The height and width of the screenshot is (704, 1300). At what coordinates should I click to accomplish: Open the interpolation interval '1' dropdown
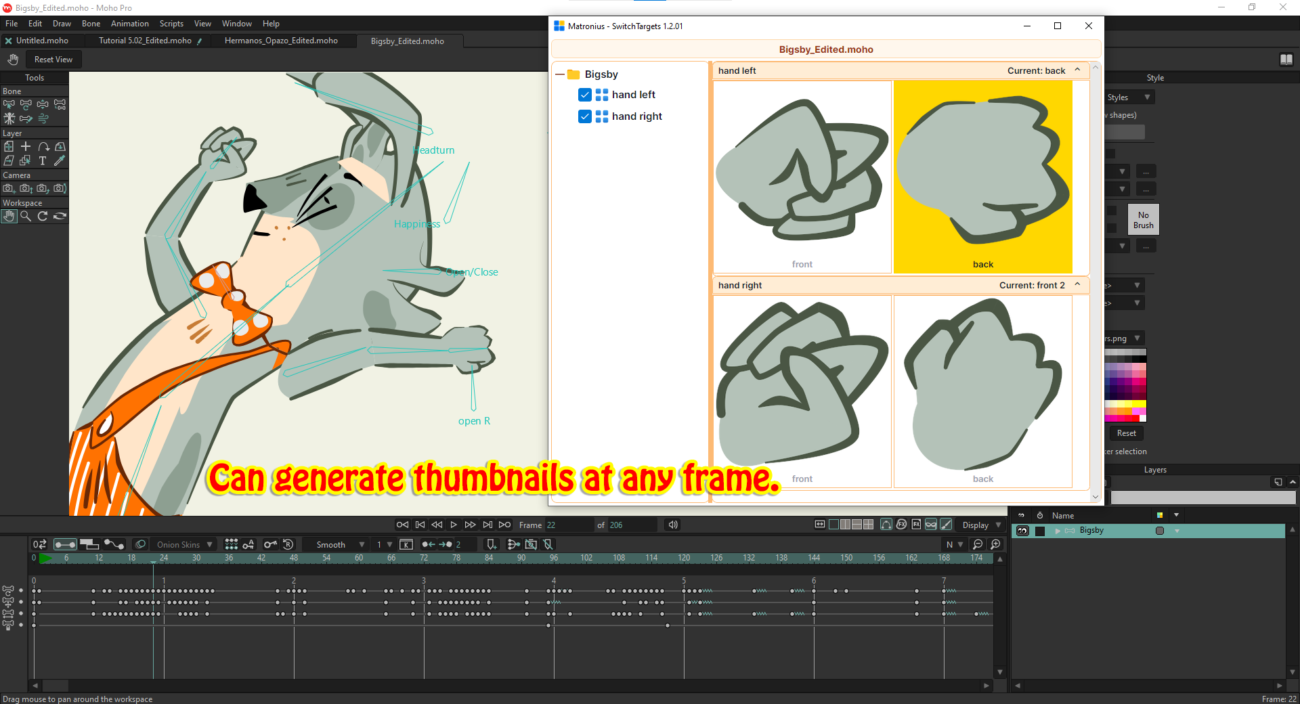click(384, 545)
